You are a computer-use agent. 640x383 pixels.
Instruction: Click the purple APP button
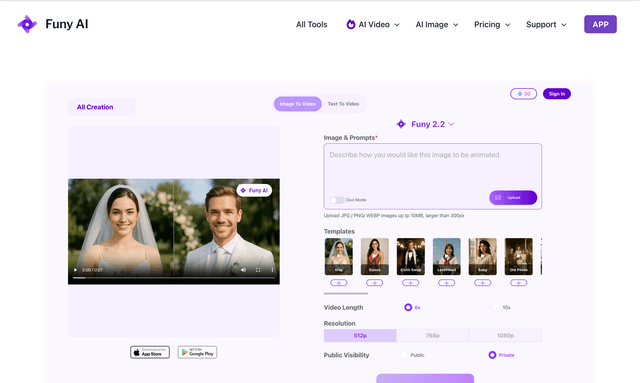(x=600, y=24)
